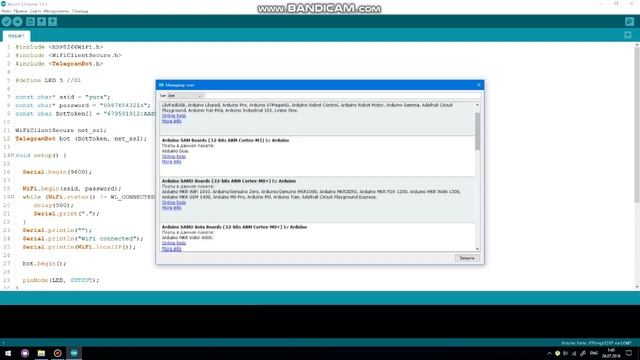Viewport: 640px width, 360px height.
Task: Collapse the void setup() fold marker
Action: click(x=13, y=155)
